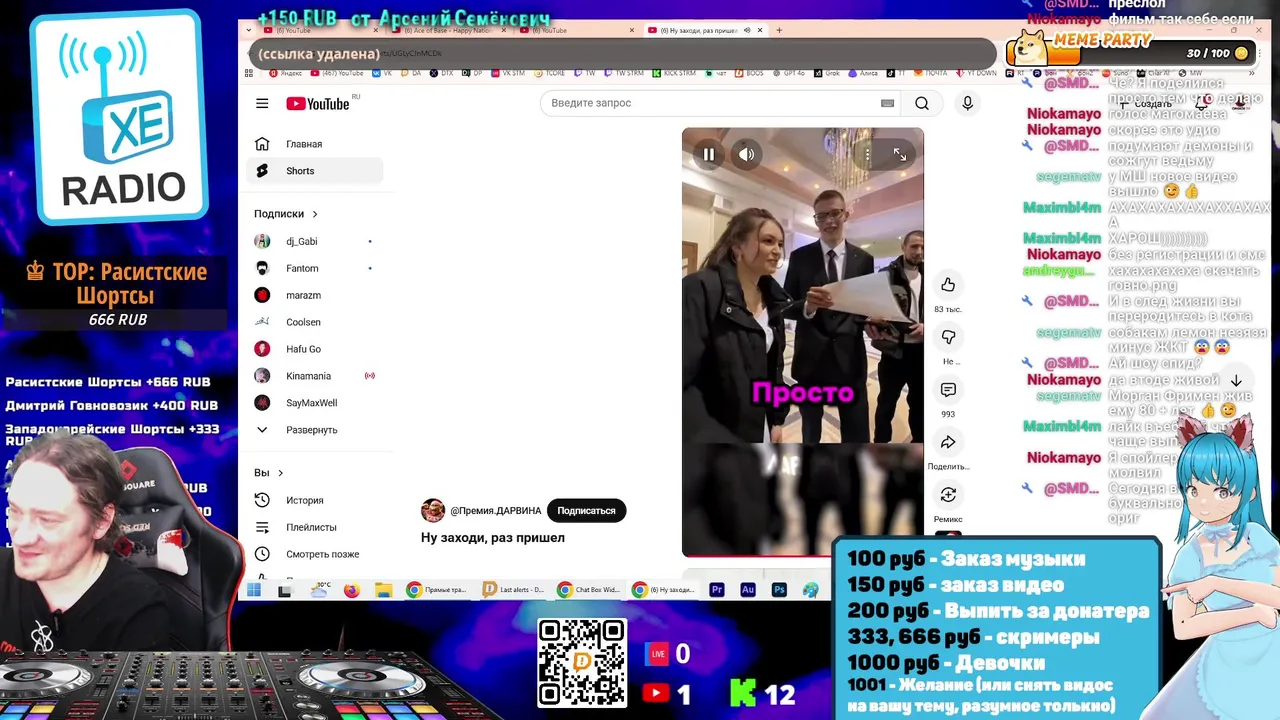Open the (467) YouTube bookmark
The image size is (1280, 720).
pos(337,73)
